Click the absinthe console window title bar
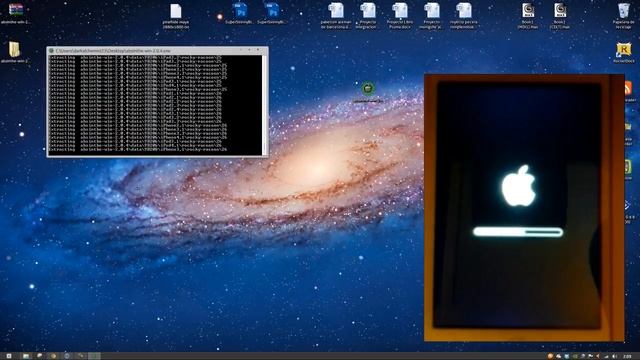 (157, 51)
